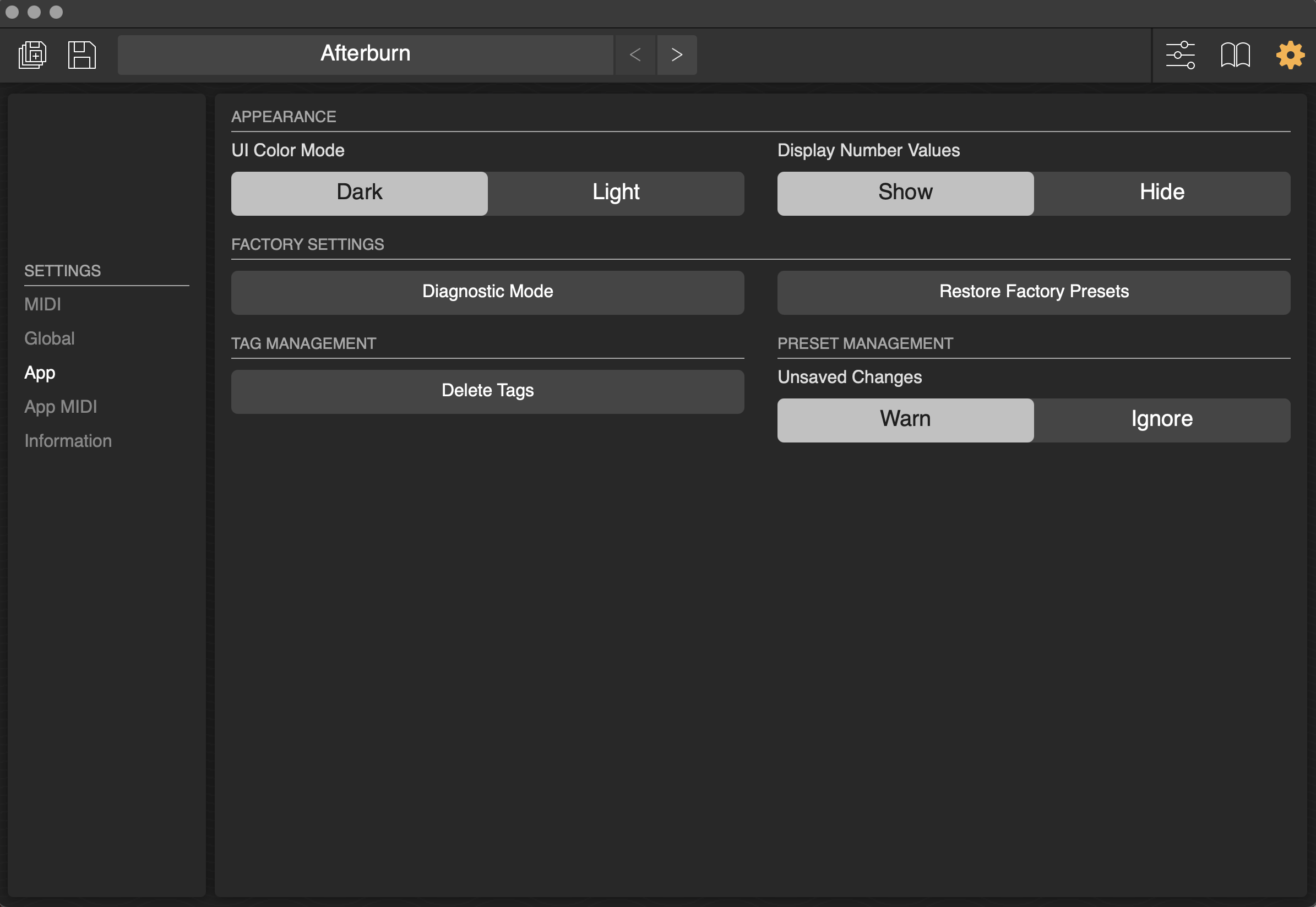The image size is (1316, 907).
Task: Set Unsaved Changes to Warn
Action: [x=905, y=420]
